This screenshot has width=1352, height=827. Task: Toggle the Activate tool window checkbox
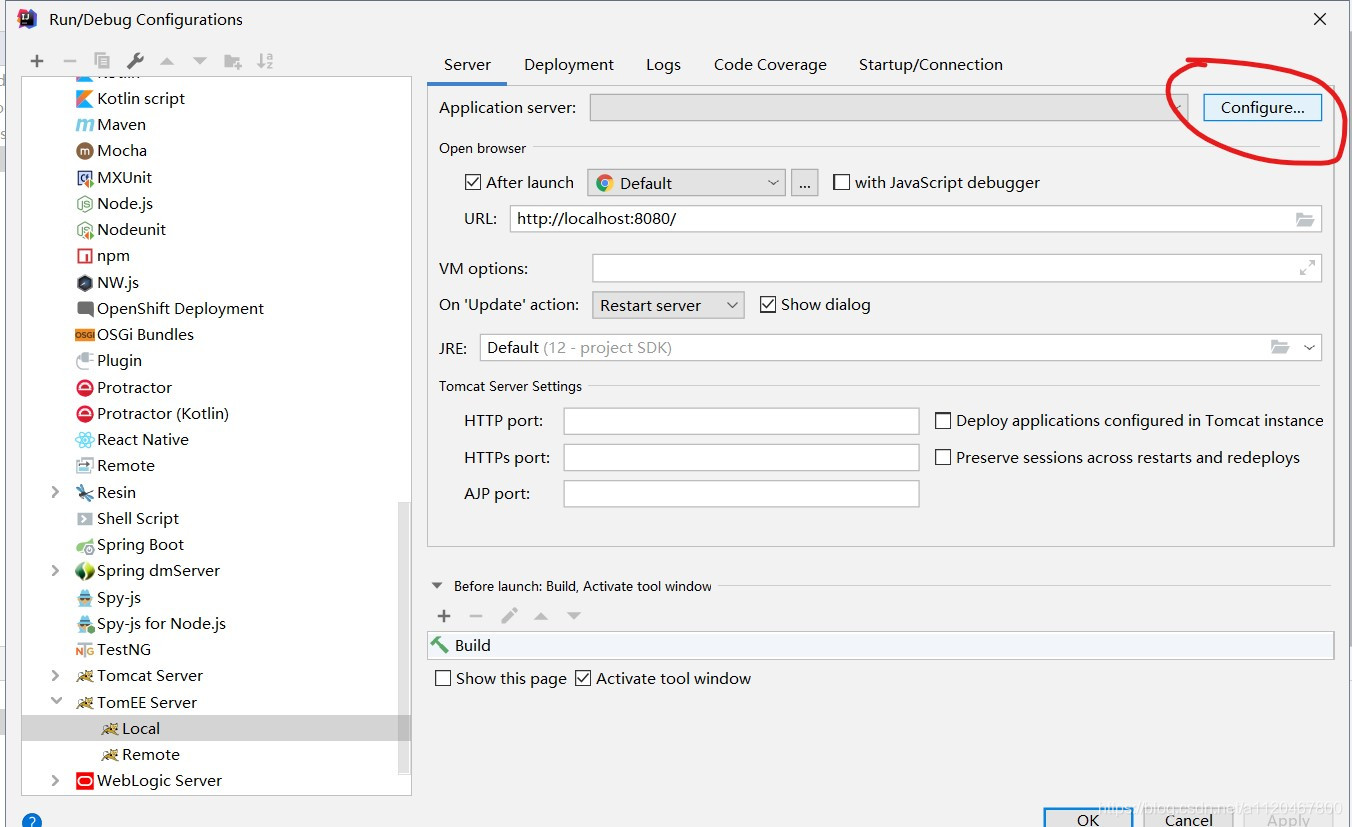click(583, 678)
